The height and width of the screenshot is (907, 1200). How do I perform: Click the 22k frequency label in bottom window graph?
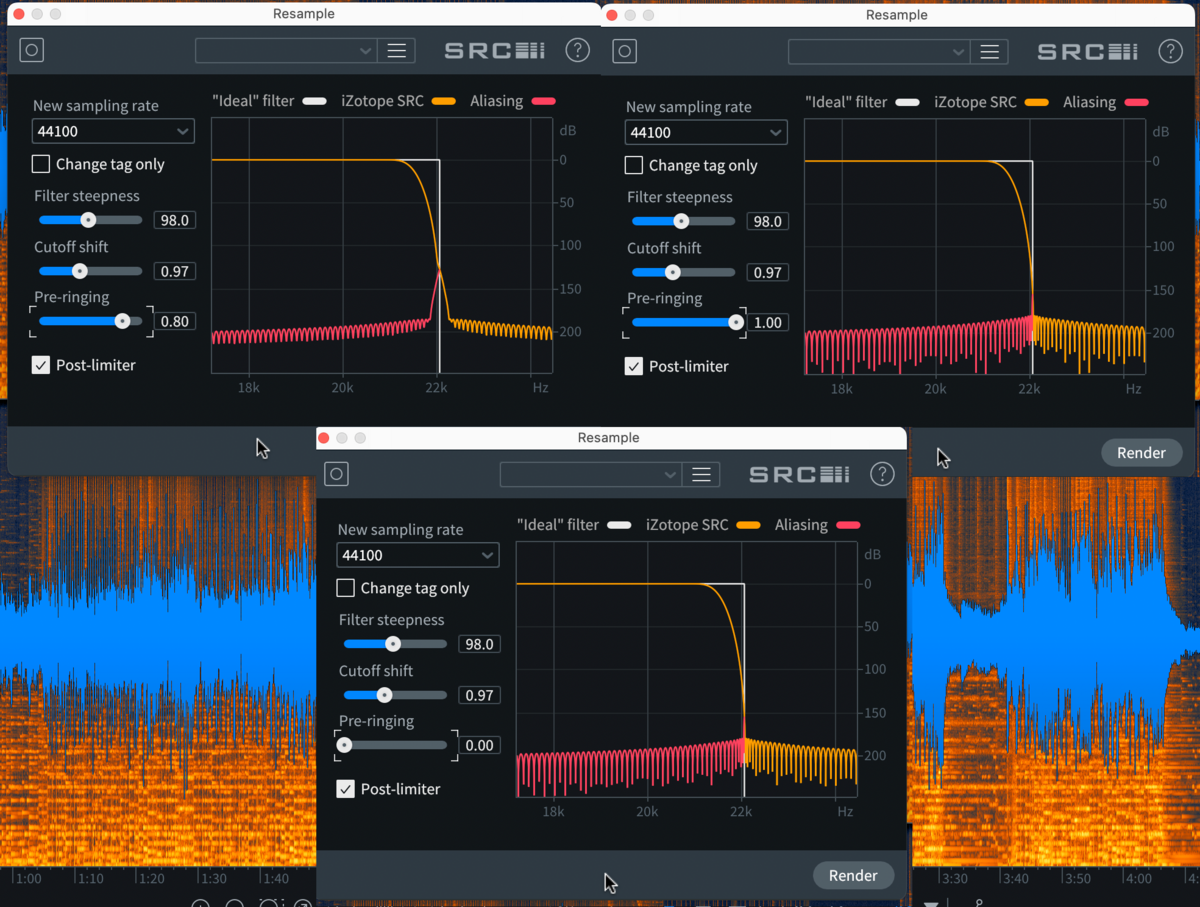741,811
